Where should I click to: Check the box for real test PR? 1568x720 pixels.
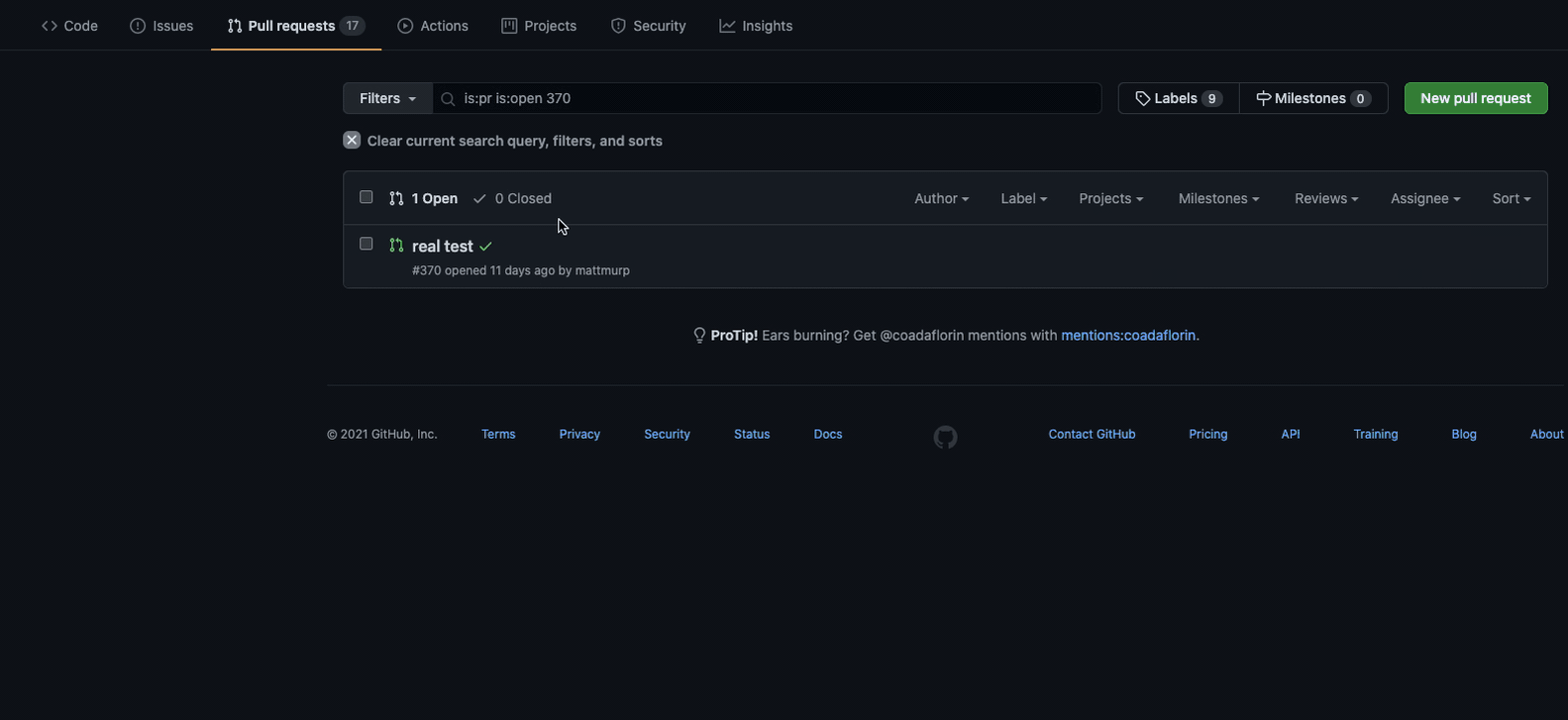point(366,244)
